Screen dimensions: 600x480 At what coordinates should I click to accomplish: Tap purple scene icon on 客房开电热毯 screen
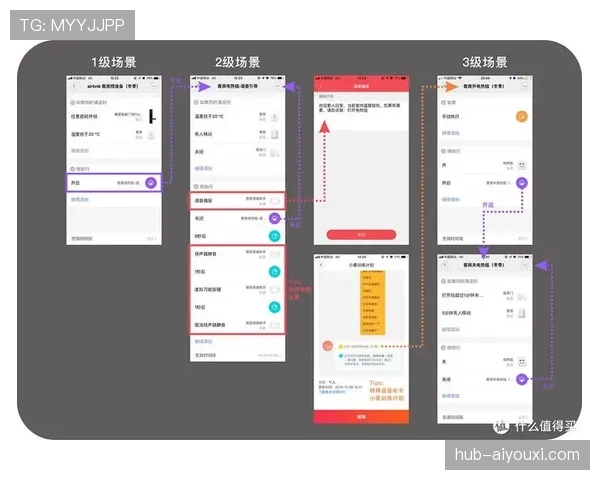522,183
